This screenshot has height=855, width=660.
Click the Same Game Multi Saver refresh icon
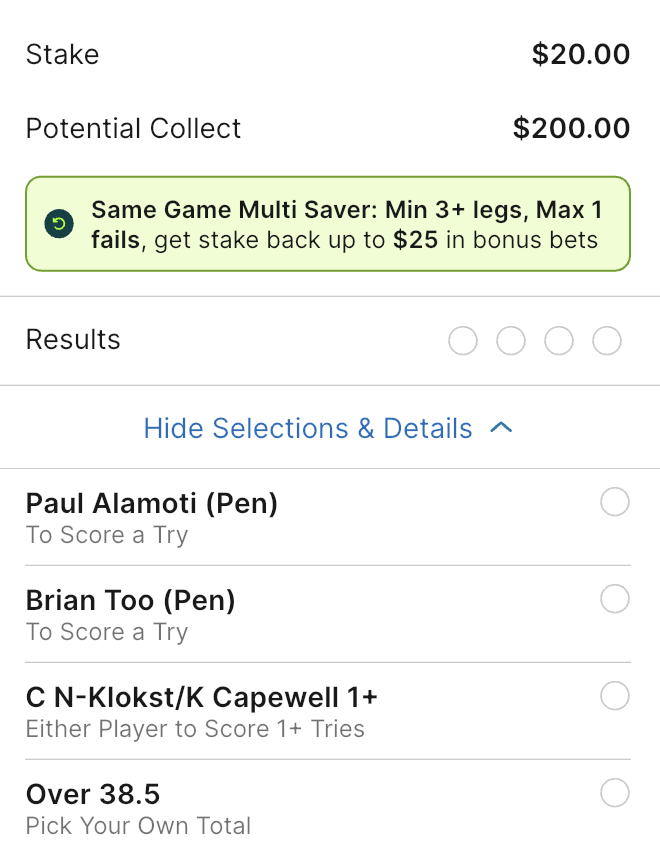point(59,224)
